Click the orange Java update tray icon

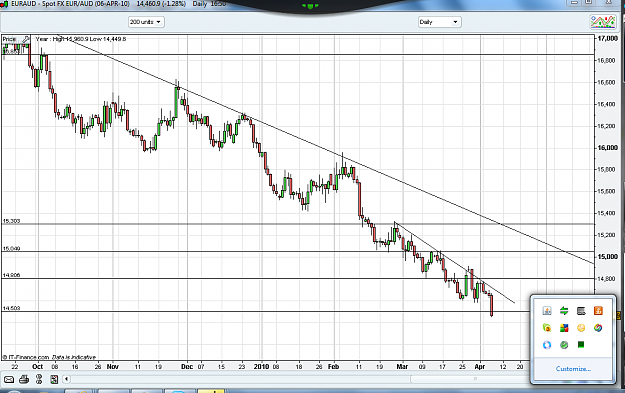pos(598,311)
